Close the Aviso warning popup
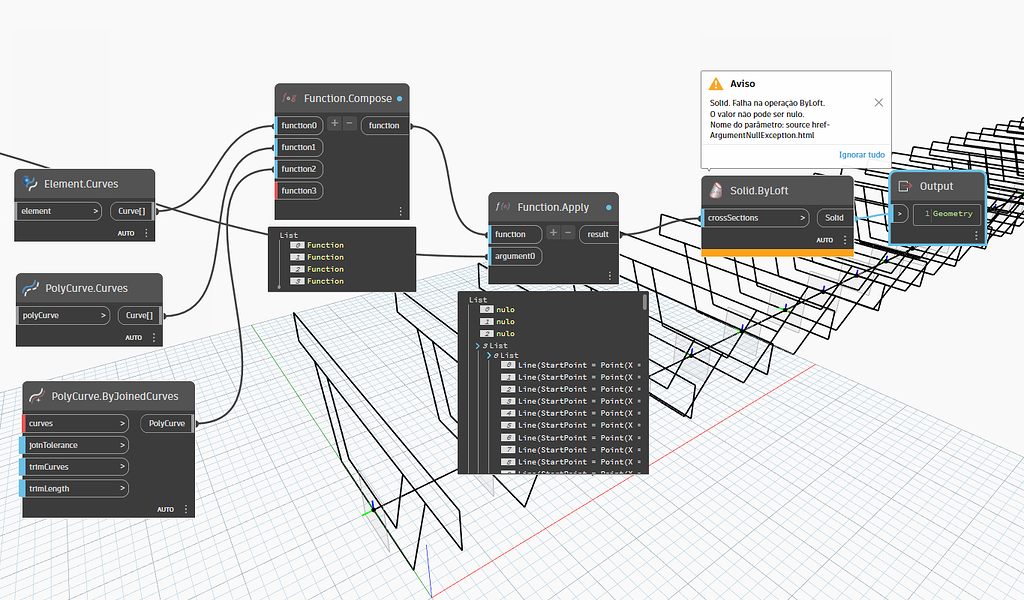The width and height of the screenshot is (1024, 600). pos(878,102)
